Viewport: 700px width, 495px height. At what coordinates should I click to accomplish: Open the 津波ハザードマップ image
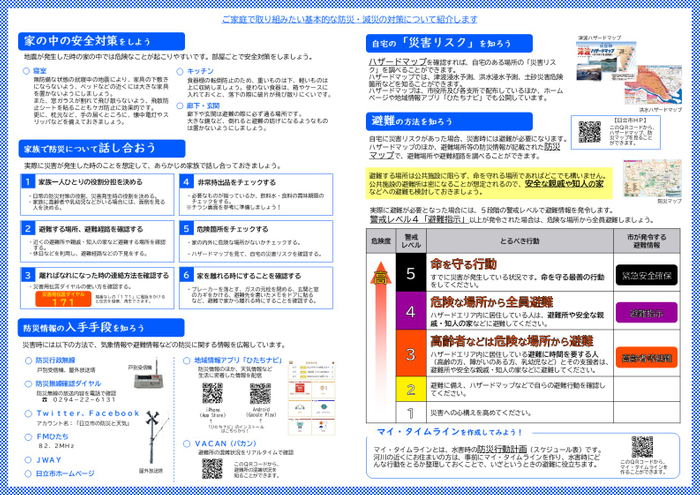click(606, 60)
